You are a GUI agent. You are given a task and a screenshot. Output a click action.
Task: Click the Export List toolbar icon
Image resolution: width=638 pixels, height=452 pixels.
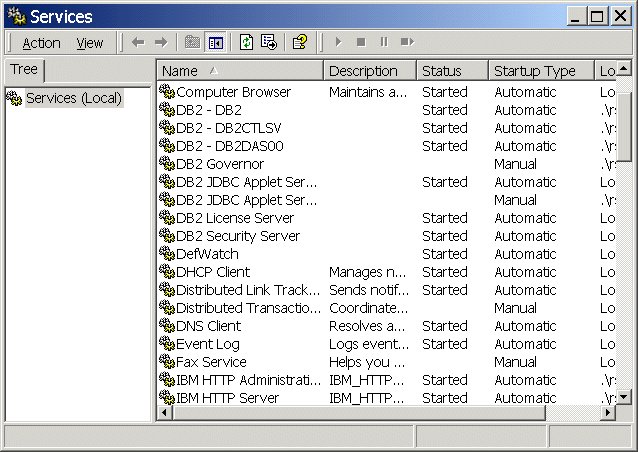coord(269,42)
